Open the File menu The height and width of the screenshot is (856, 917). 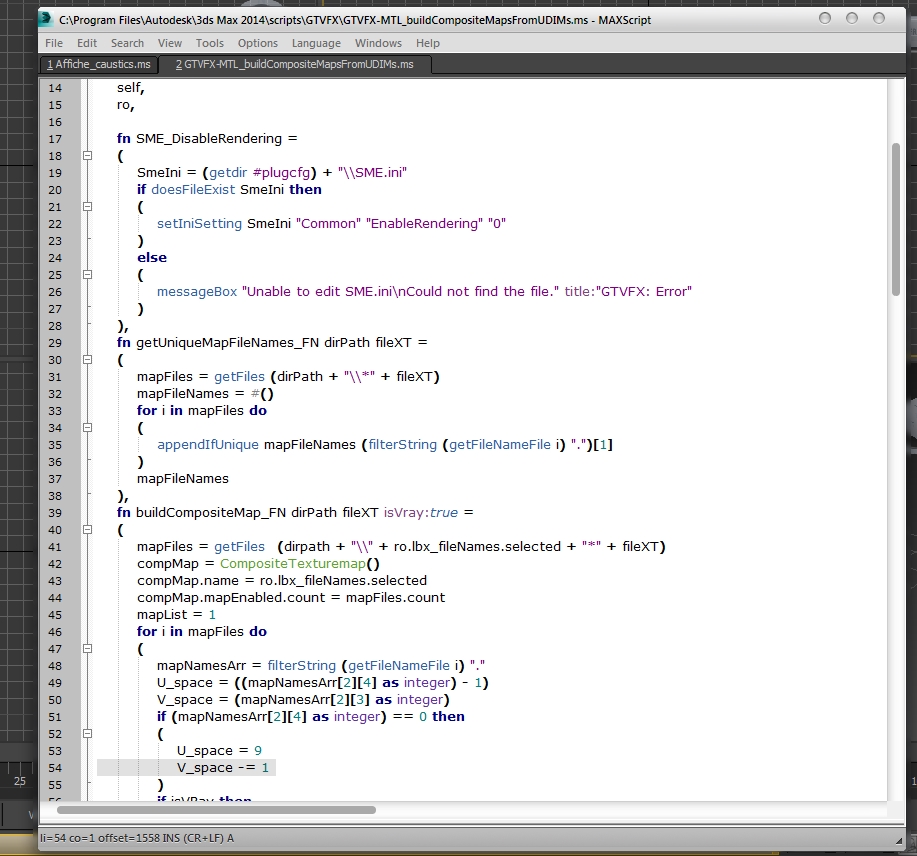coord(54,43)
